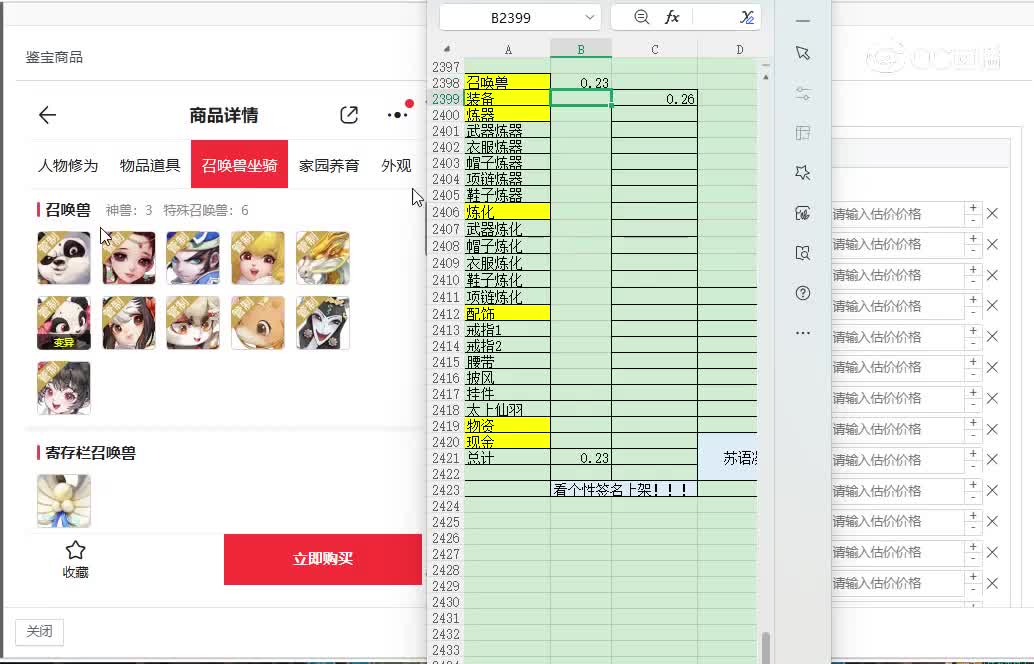Open the sidebar three-dots more options

pos(803,333)
